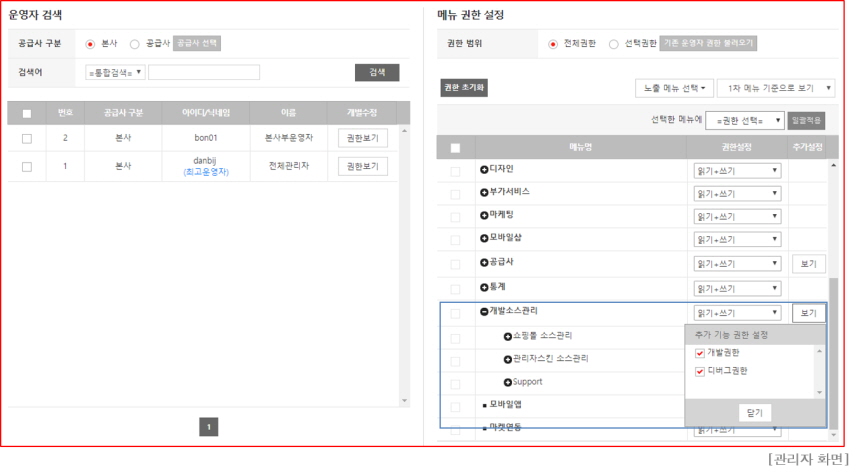860x475 pixels.
Task: Check the select-all box in operator table header
Action: [x=27, y=114]
